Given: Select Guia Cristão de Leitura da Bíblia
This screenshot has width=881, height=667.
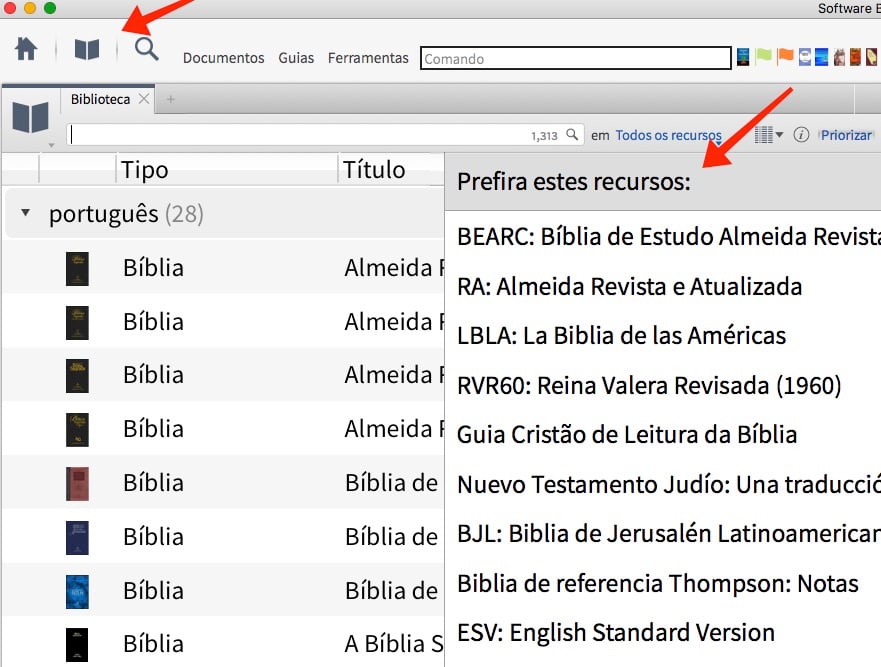Looking at the screenshot, I should pyautogui.click(x=627, y=435).
